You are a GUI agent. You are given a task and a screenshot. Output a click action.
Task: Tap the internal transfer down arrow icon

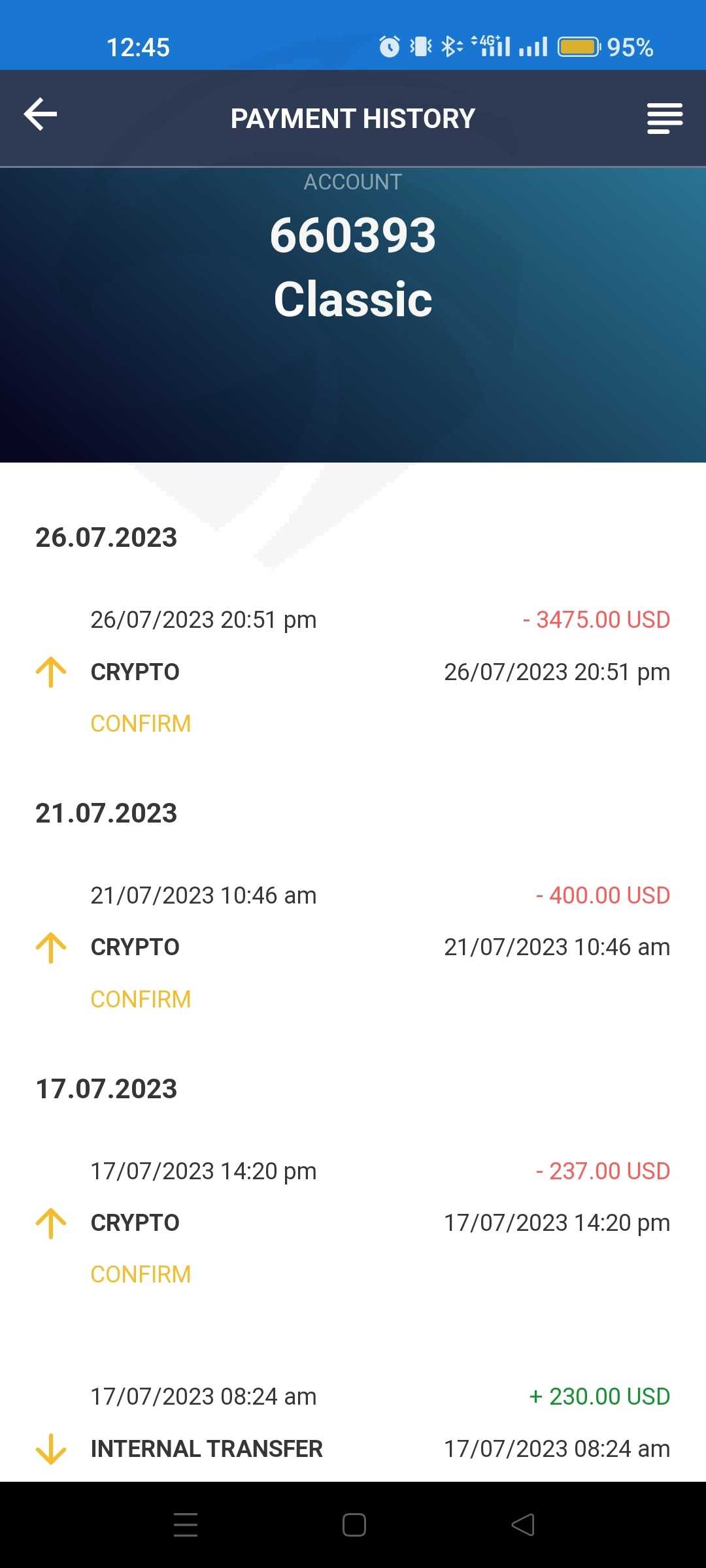click(51, 1449)
